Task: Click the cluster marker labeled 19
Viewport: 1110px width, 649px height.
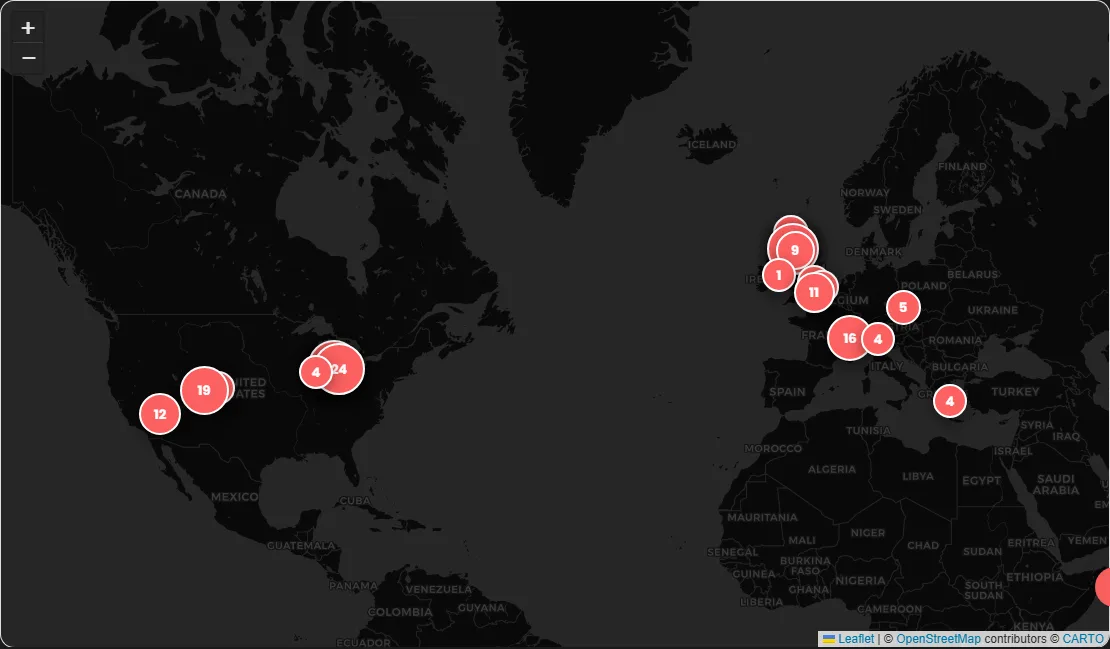Action: point(204,390)
